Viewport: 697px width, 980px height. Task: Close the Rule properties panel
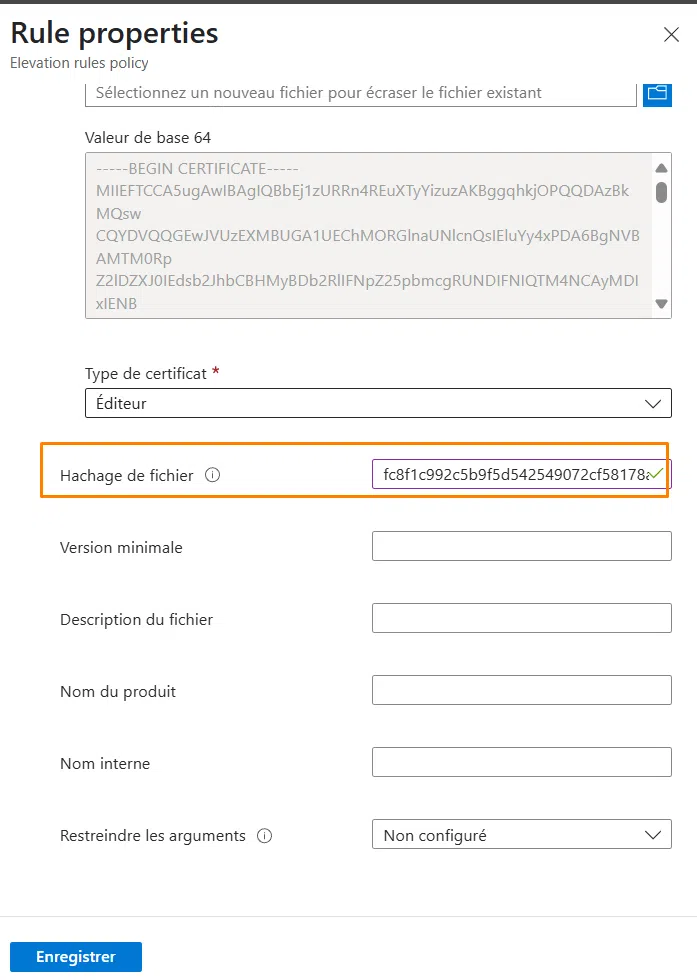tap(671, 33)
